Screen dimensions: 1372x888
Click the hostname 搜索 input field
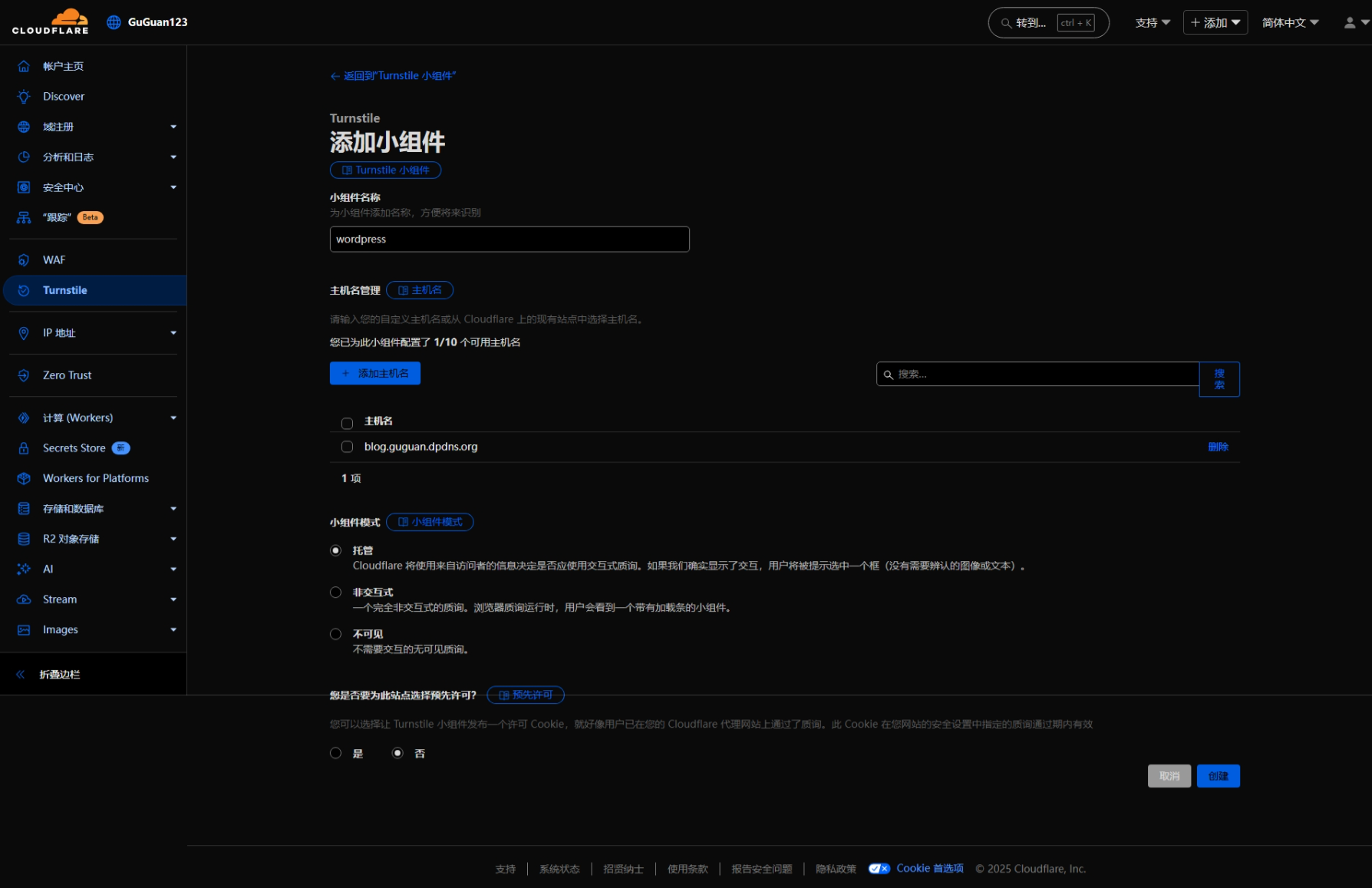pyautogui.click(x=1037, y=374)
